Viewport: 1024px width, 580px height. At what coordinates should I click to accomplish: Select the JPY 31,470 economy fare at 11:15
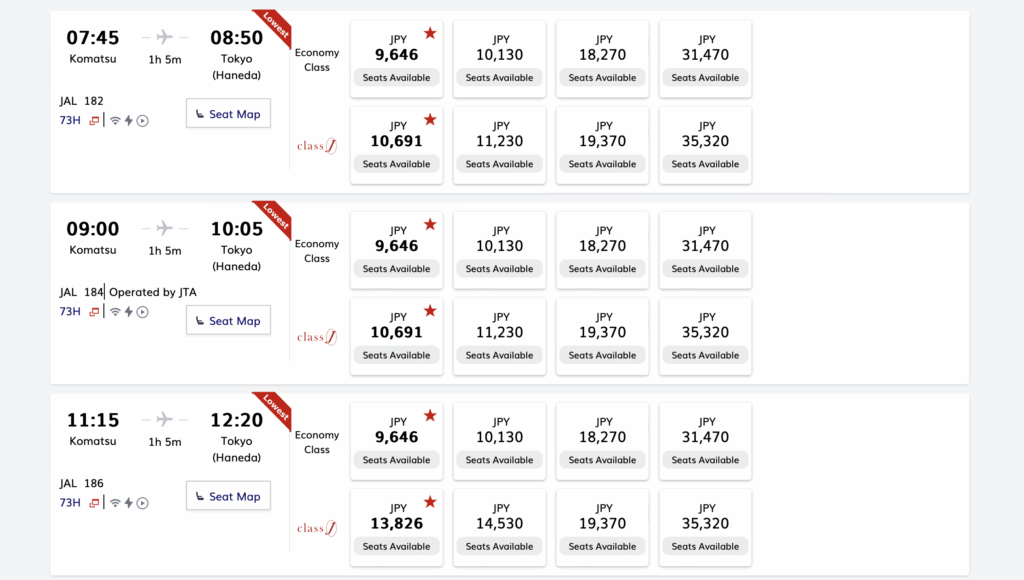(705, 442)
